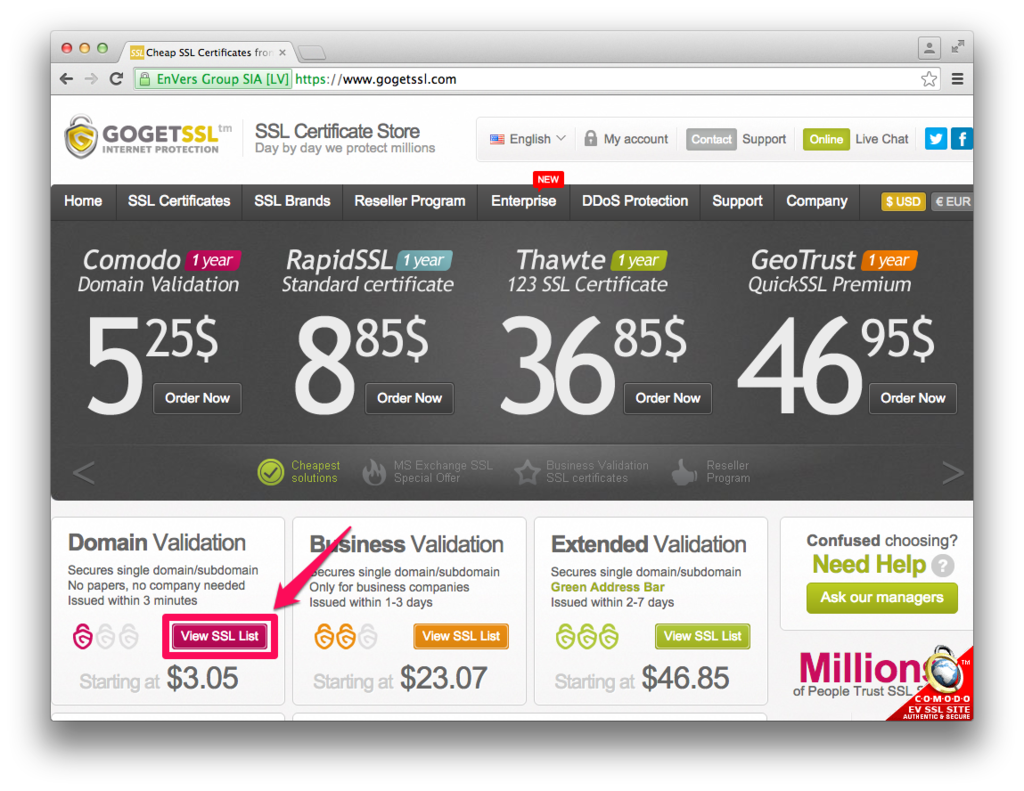1024x791 pixels.
Task: Open the Facebook social icon
Action: (961, 138)
